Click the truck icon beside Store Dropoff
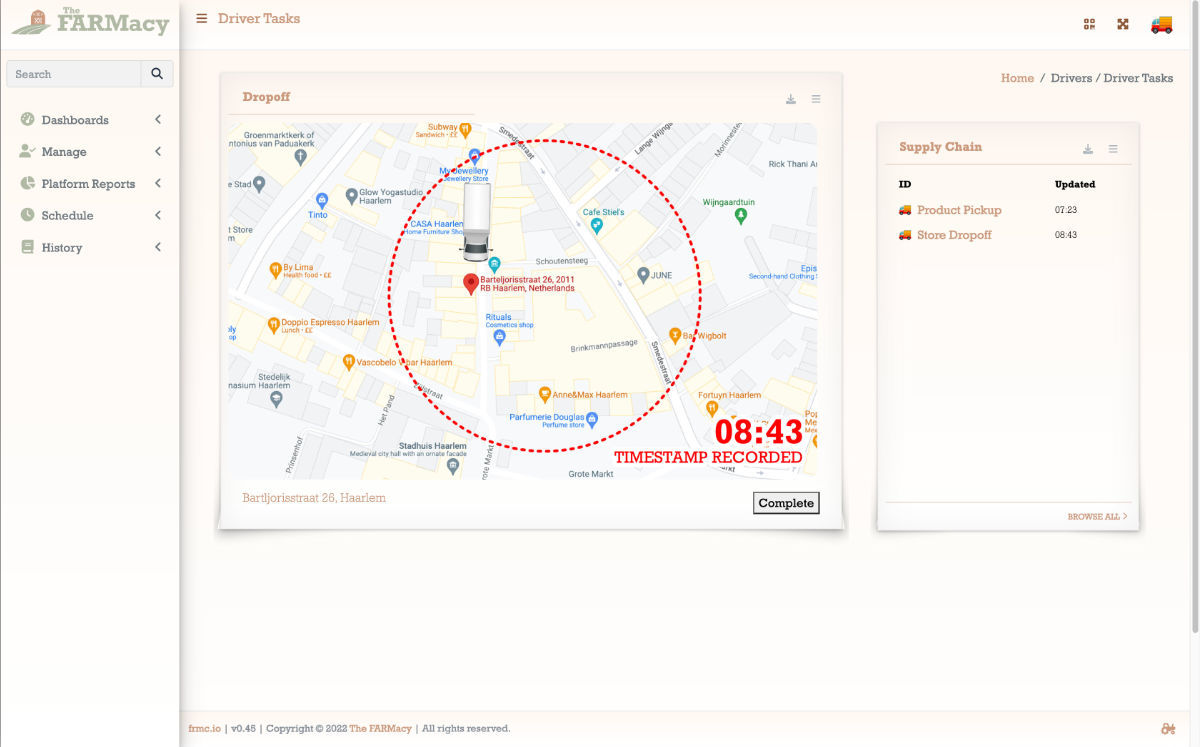 (905, 235)
